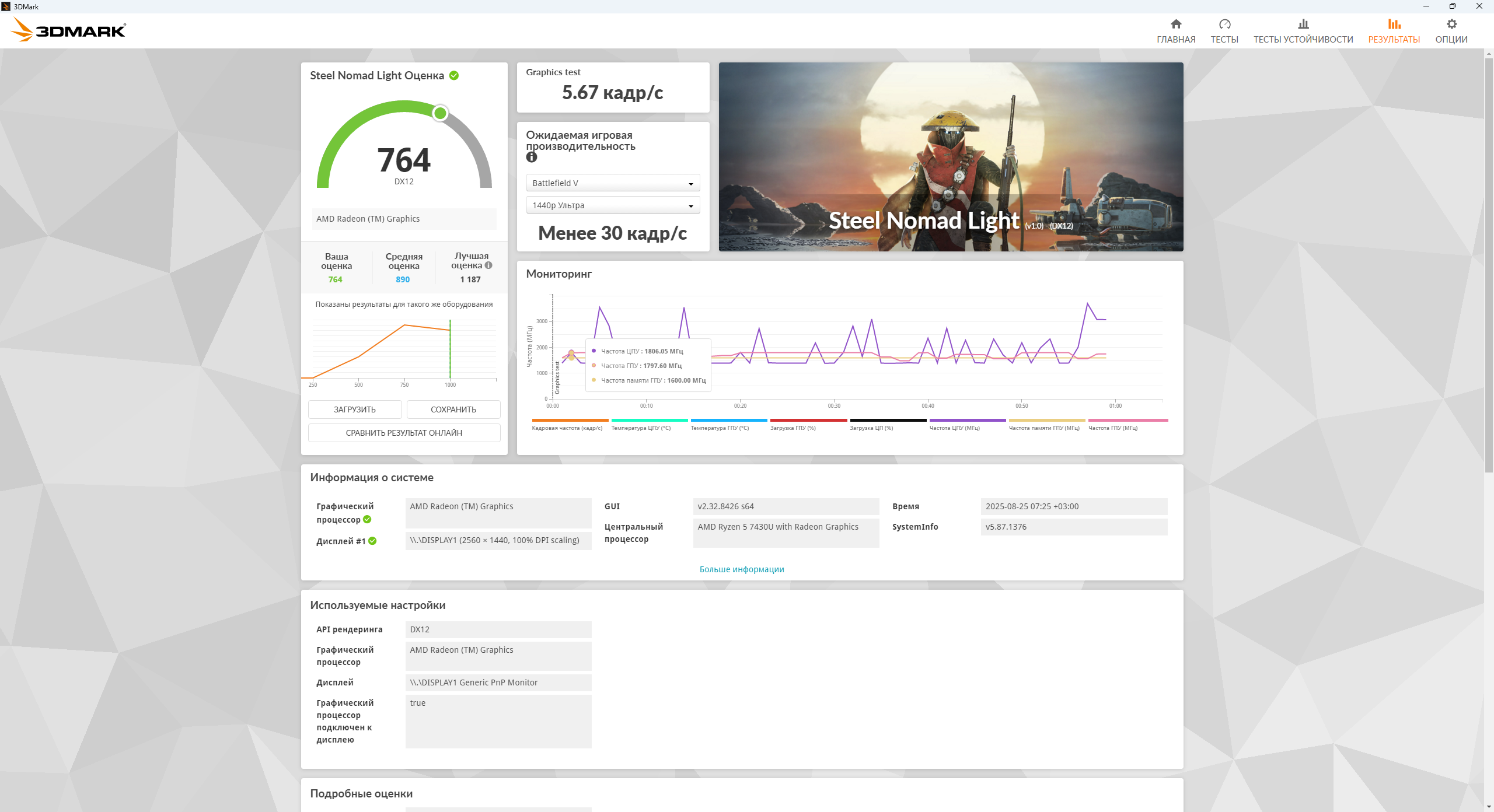Click the \\.\DISPLAY1 (2560 × 1440) field
The width and height of the screenshot is (1494, 812).
pyautogui.click(x=498, y=540)
